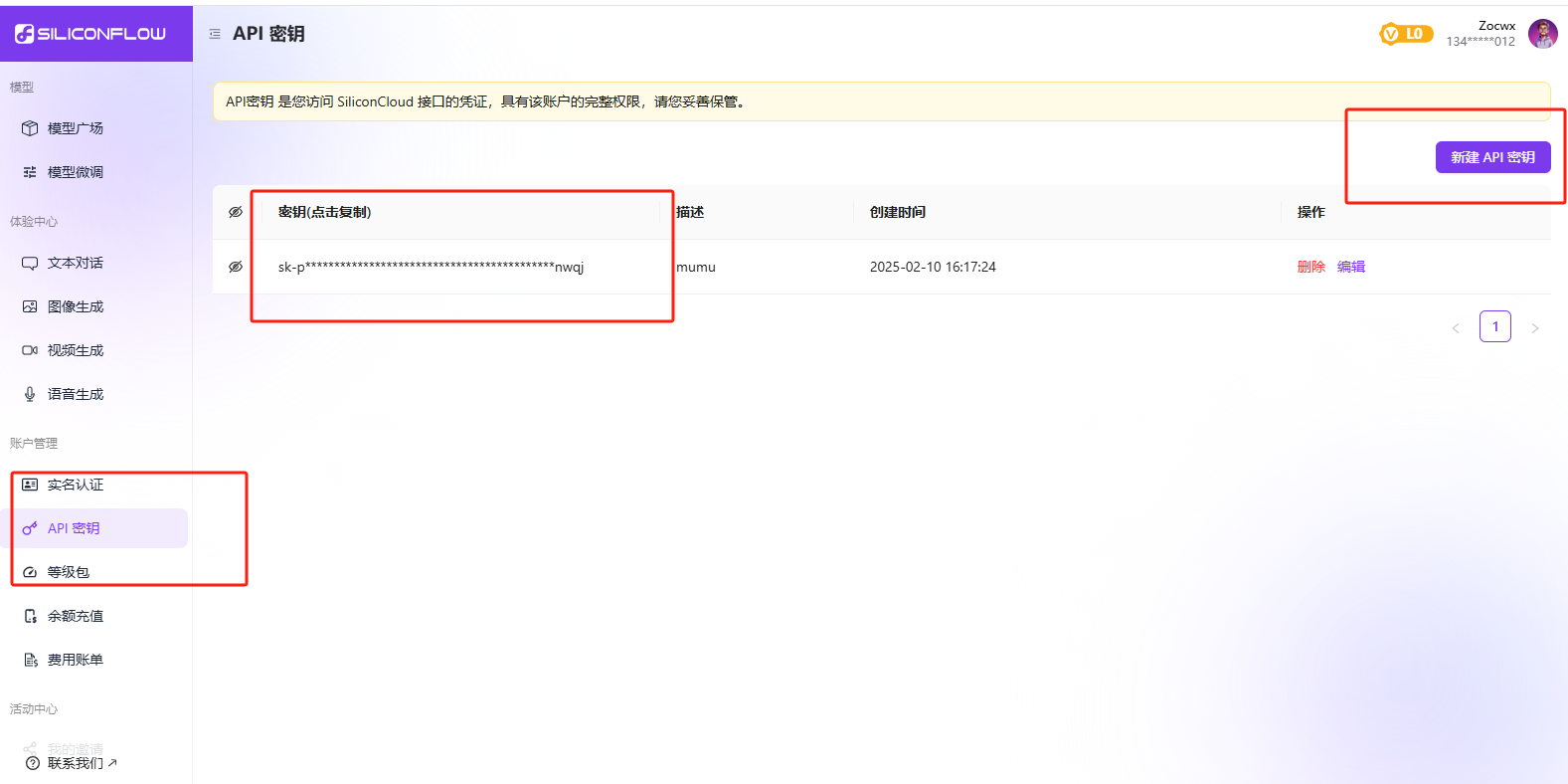Click the balance recharge icon
1568x784 pixels.
click(30, 616)
